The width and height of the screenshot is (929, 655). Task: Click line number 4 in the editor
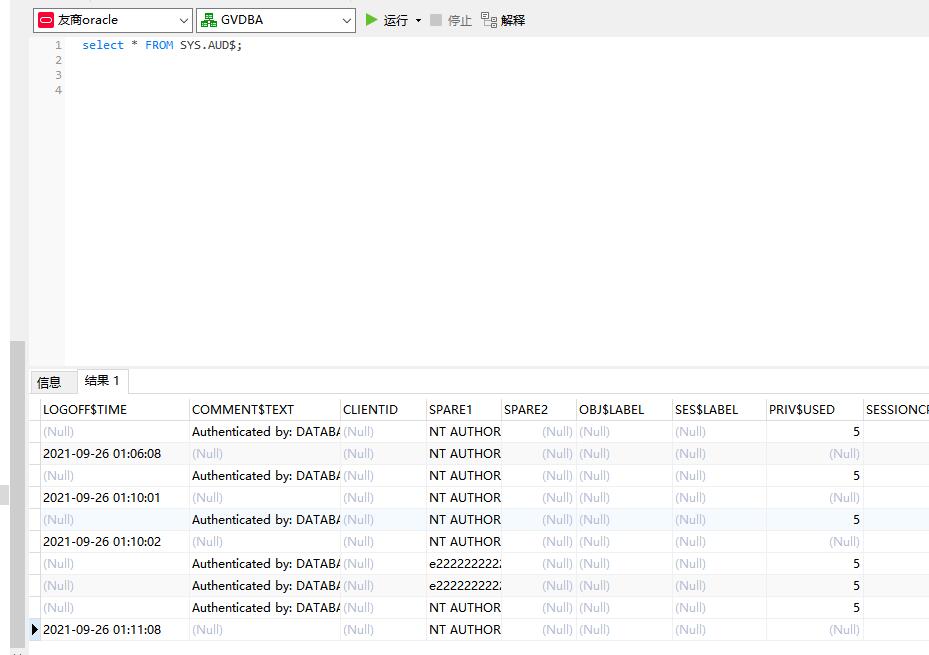58,90
